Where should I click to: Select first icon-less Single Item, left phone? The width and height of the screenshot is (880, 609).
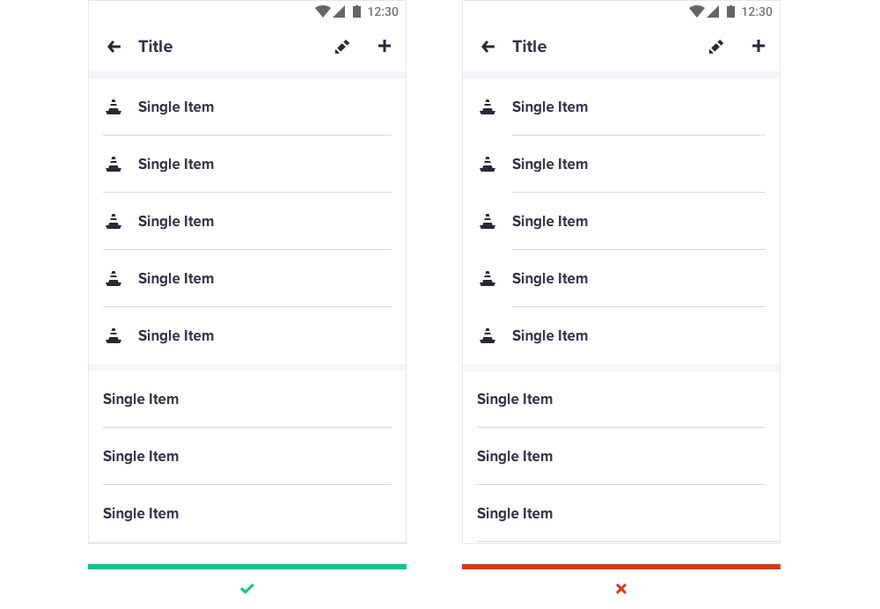click(247, 399)
